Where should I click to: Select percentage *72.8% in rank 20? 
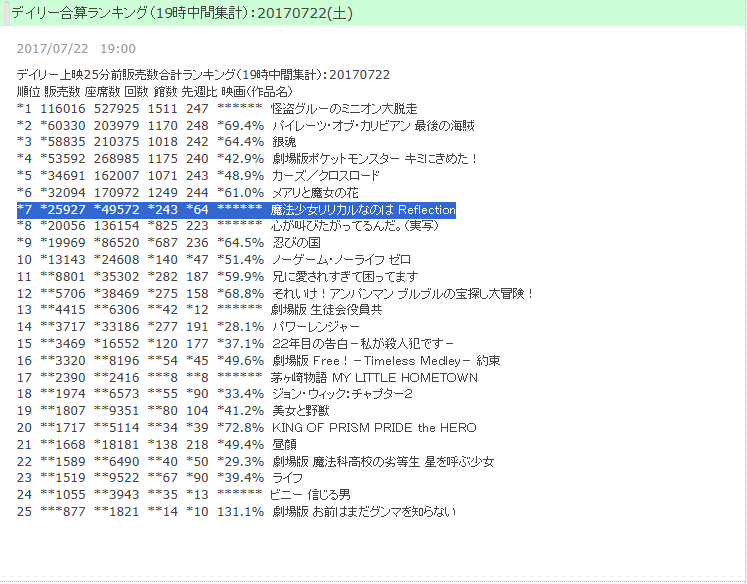point(241,428)
